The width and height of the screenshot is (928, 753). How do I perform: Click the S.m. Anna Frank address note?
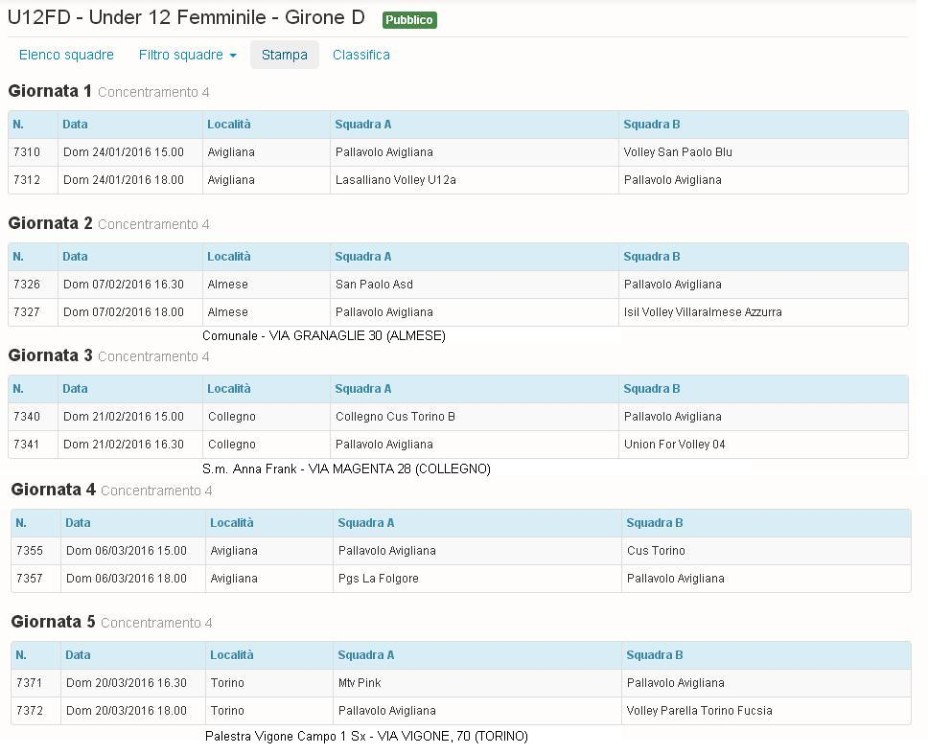coord(346,469)
